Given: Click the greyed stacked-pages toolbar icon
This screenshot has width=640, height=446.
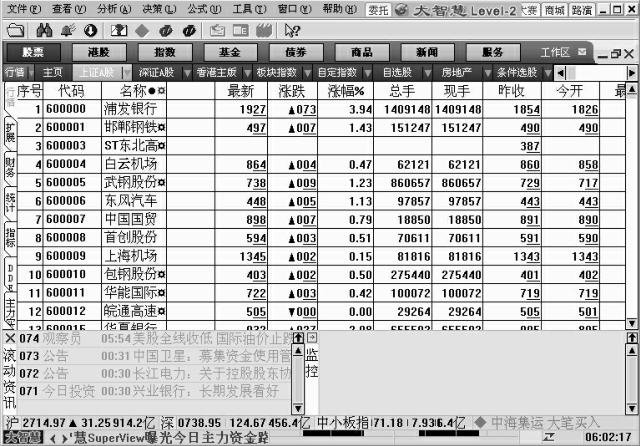Looking at the screenshot, I should tap(264, 31).
